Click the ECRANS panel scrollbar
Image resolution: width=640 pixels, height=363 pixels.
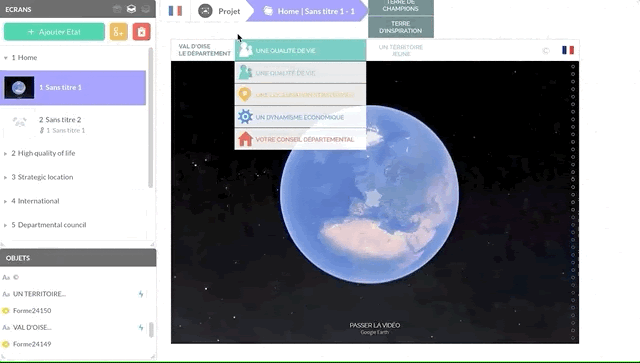click(150, 118)
